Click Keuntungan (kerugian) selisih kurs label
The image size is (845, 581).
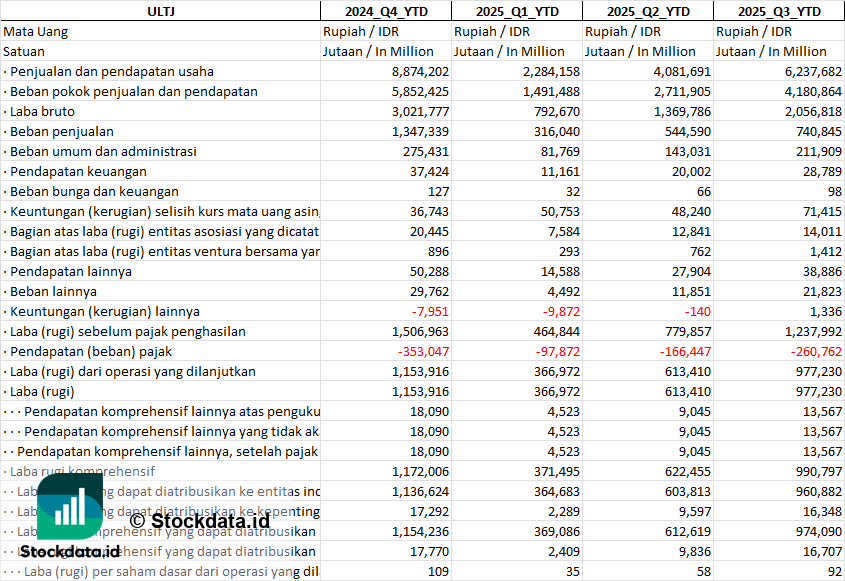pyautogui.click(x=164, y=211)
